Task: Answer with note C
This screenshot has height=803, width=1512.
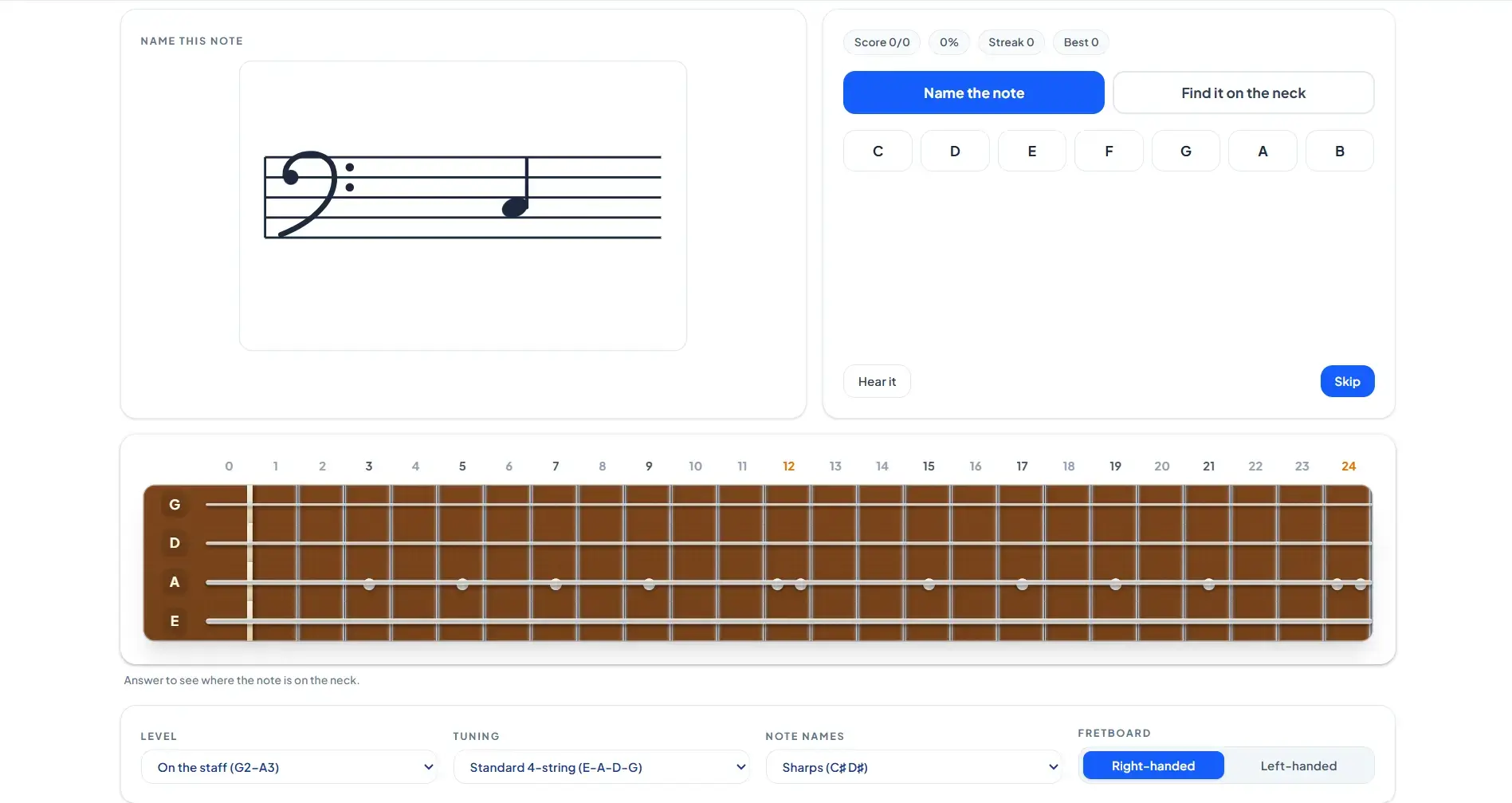Action: tap(878, 151)
